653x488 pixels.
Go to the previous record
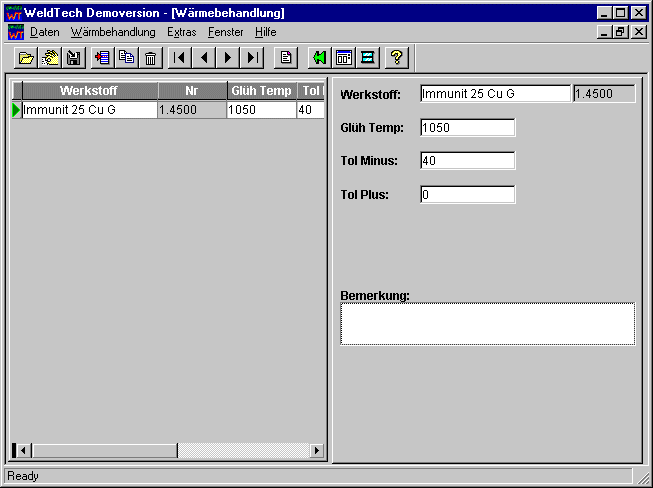(204, 58)
